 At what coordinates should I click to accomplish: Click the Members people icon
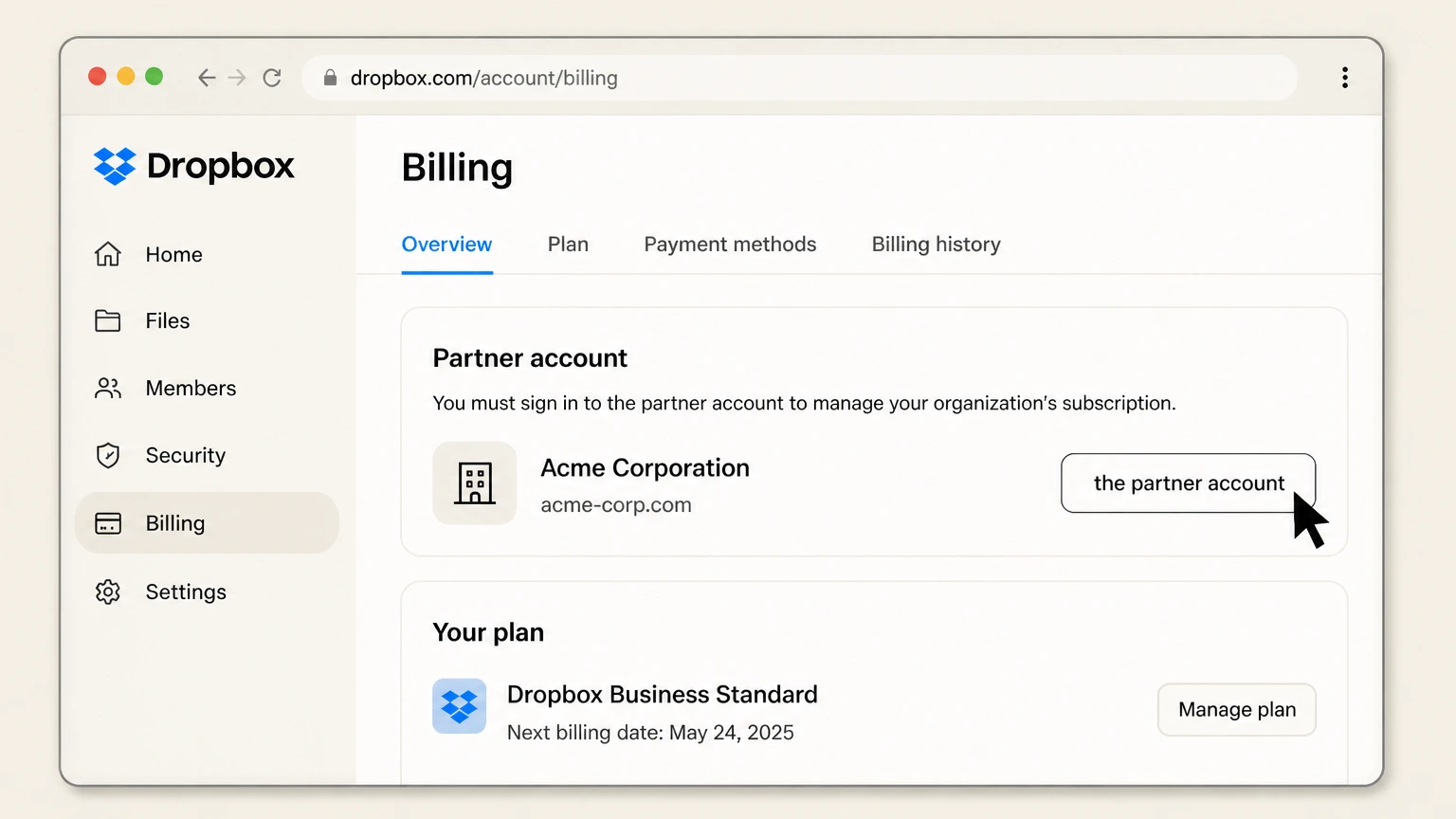pos(108,388)
